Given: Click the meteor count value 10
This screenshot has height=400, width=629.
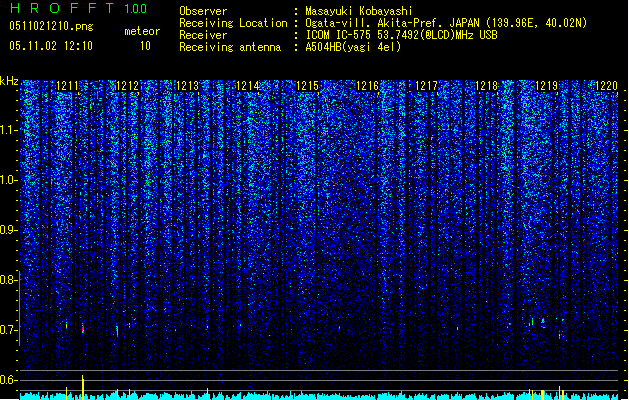Looking at the screenshot, I should point(145,46).
